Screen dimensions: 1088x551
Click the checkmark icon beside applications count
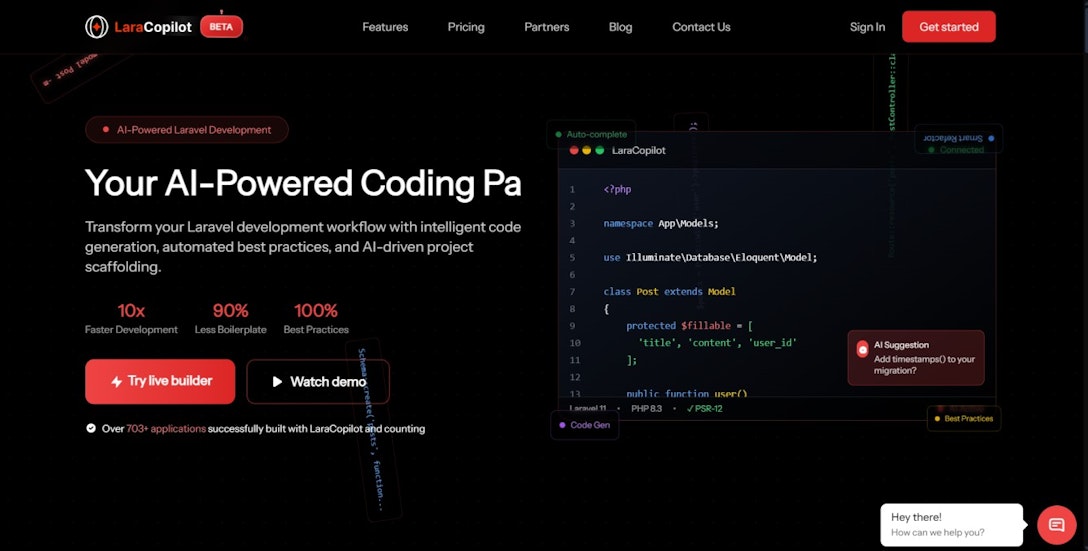[x=91, y=428]
